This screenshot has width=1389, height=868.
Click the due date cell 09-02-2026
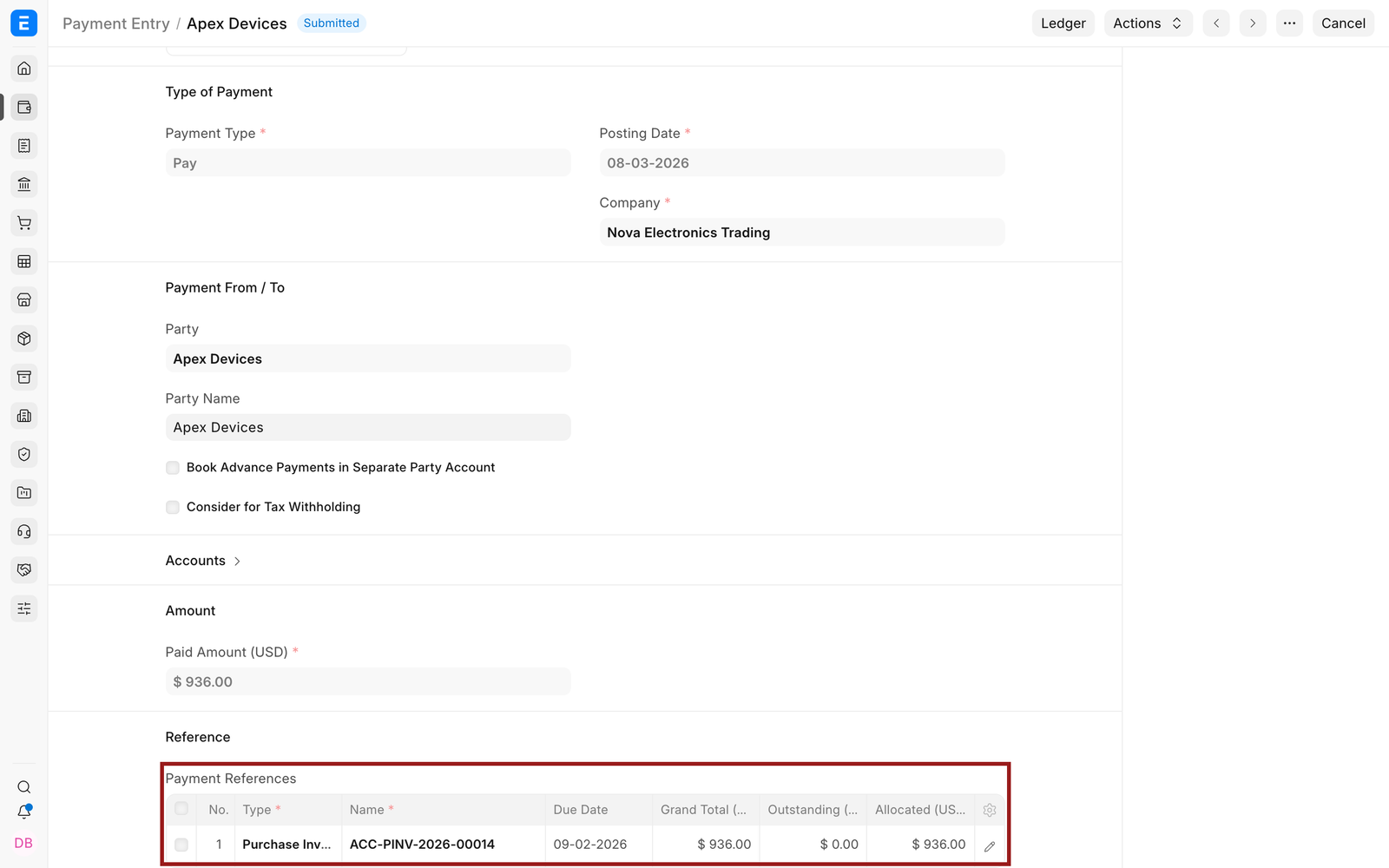point(599,845)
